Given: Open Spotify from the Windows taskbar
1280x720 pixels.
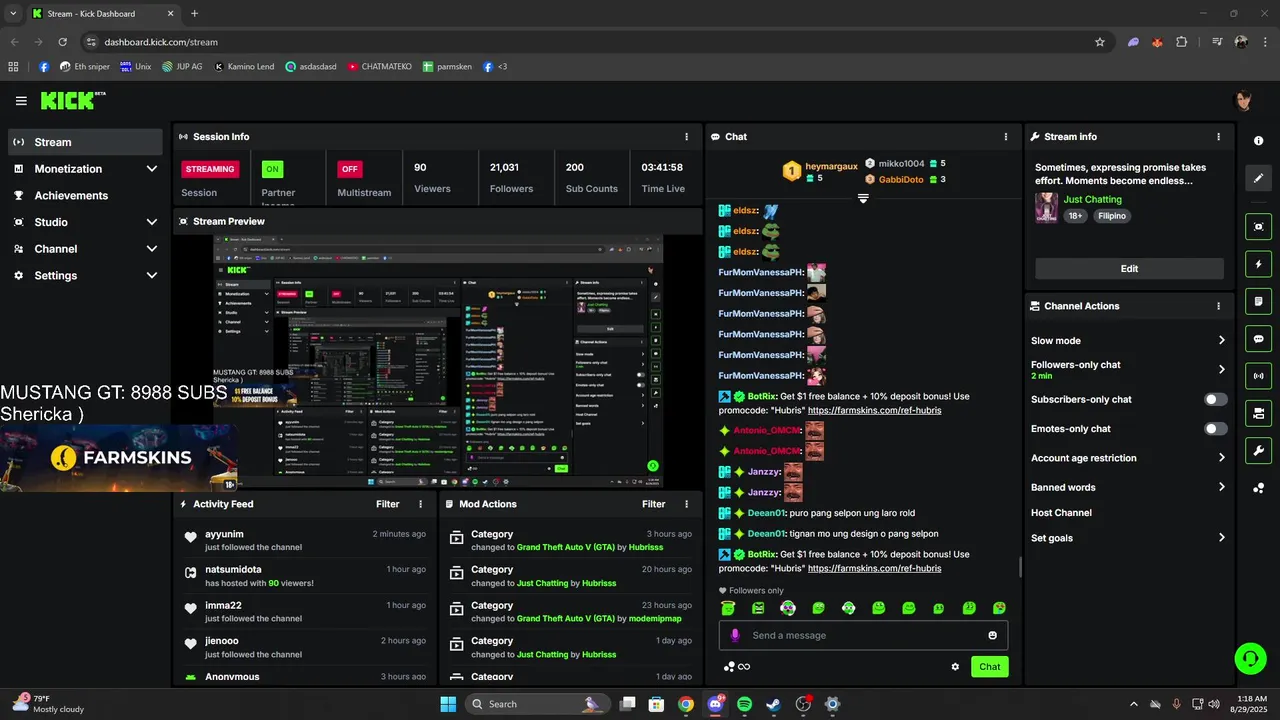Looking at the screenshot, I should (x=744, y=704).
